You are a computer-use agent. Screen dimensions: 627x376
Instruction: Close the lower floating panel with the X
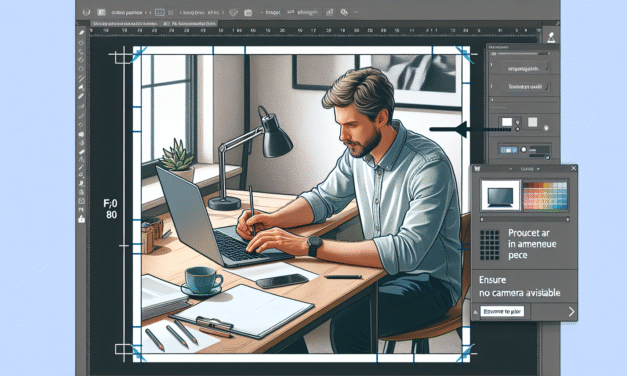(573, 169)
